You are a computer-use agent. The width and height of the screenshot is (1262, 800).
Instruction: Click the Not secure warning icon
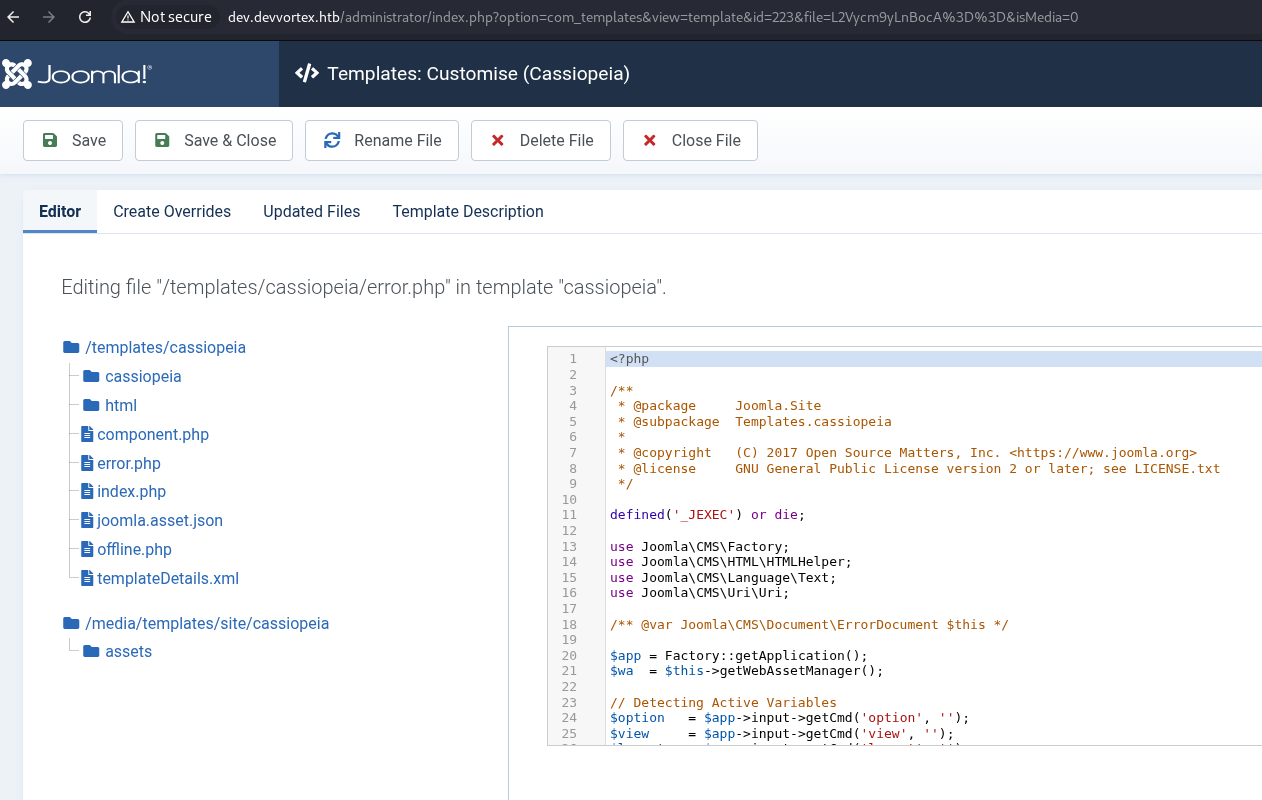127,17
